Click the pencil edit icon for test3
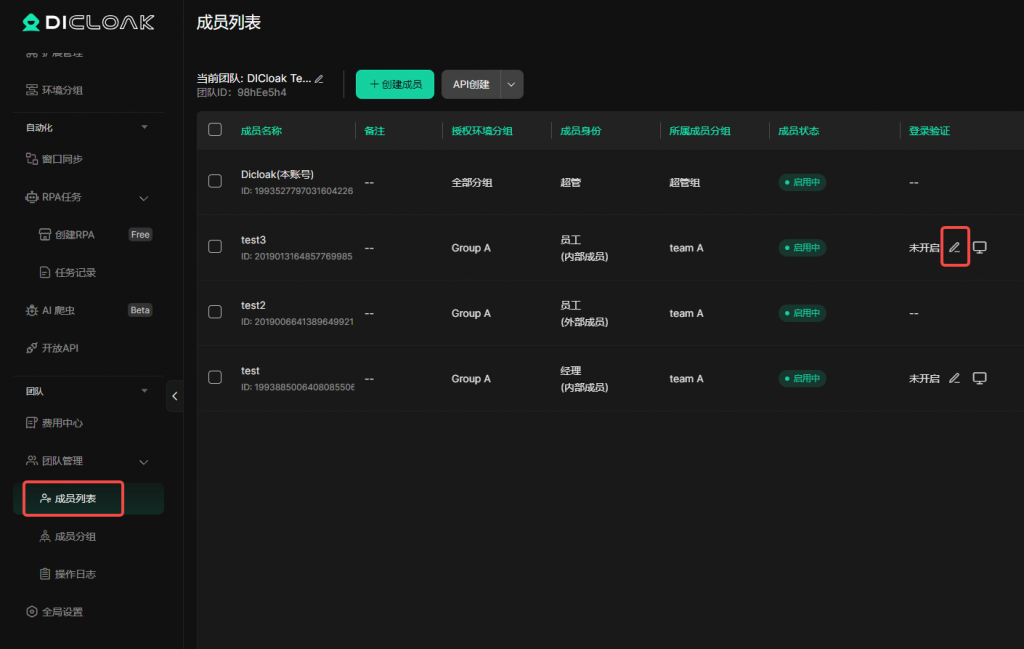The height and width of the screenshot is (649, 1024). pyautogui.click(x=954, y=248)
